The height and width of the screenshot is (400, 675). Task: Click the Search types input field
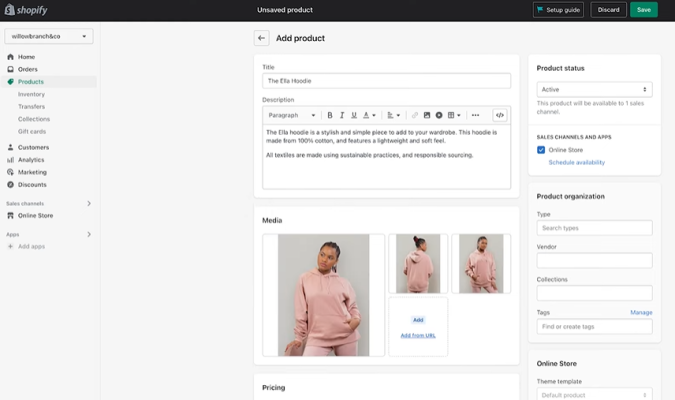coord(594,228)
